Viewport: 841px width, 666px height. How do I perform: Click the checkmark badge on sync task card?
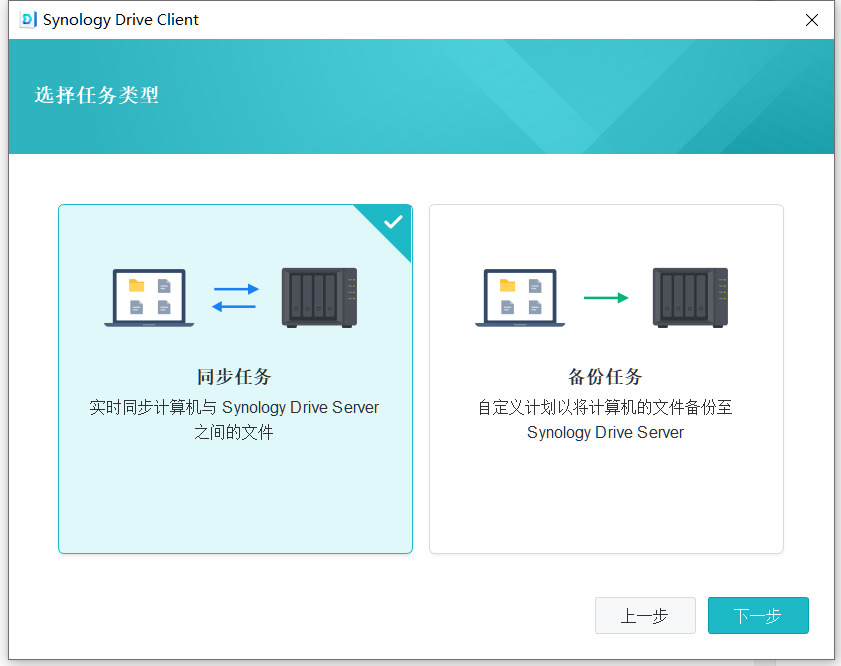[x=392, y=222]
